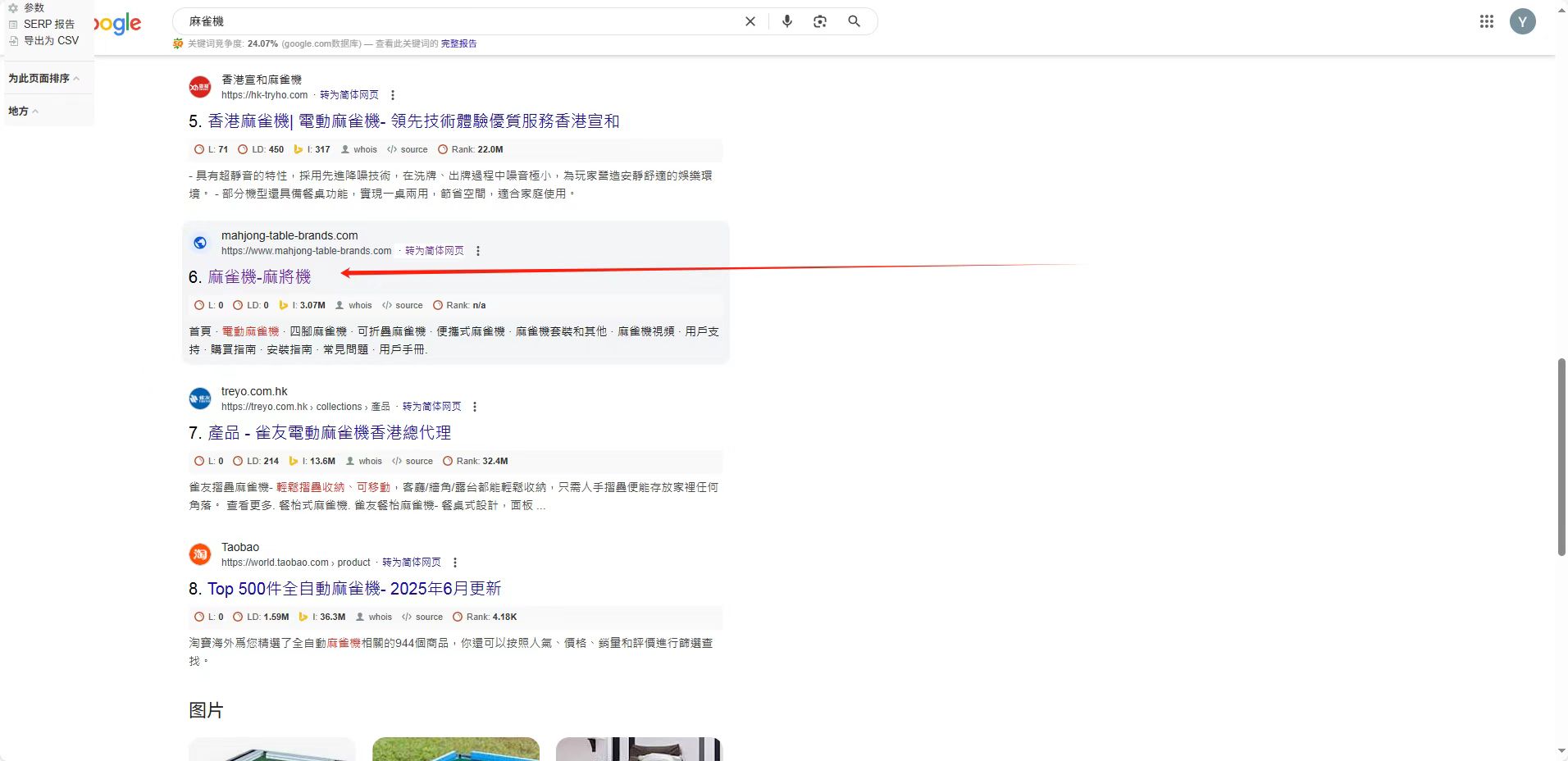Start voice search with microphone icon

(x=786, y=21)
